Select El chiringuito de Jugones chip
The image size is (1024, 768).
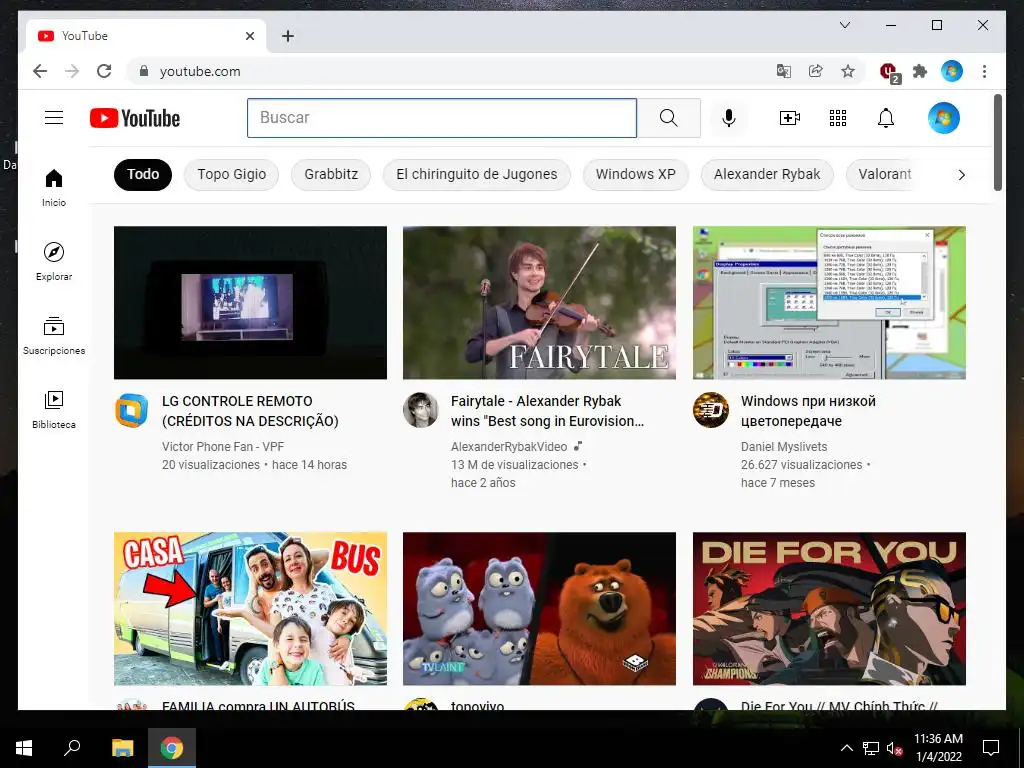(477, 174)
